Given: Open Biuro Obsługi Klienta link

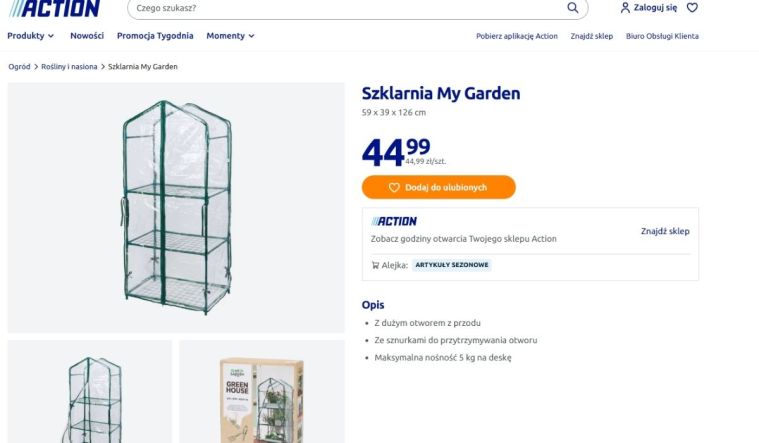Looking at the screenshot, I should (x=662, y=36).
